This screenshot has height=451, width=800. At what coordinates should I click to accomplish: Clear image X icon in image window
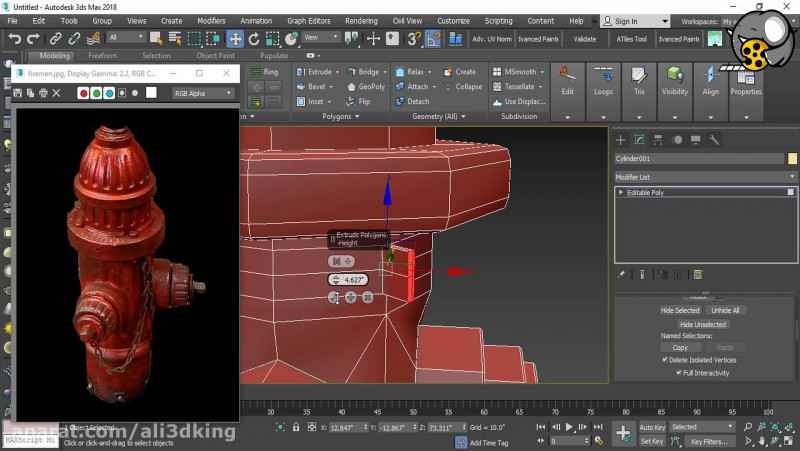point(56,93)
